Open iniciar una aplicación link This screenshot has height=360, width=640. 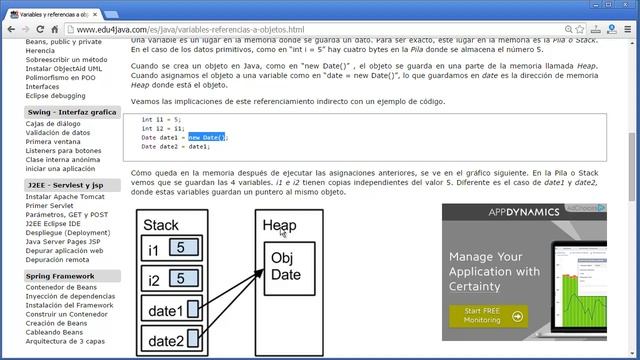[x=60, y=169]
